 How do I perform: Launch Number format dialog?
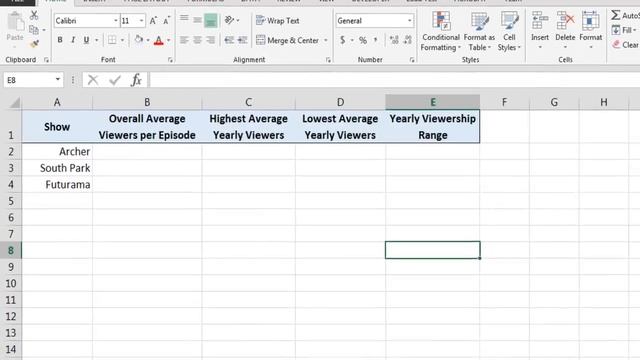point(412,60)
